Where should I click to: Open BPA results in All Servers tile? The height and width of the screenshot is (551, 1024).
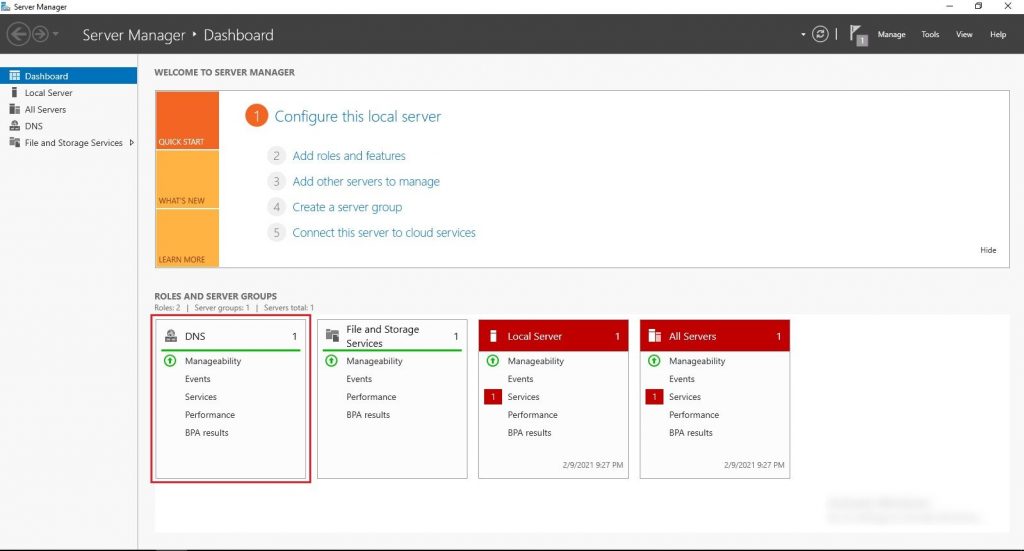click(690, 432)
